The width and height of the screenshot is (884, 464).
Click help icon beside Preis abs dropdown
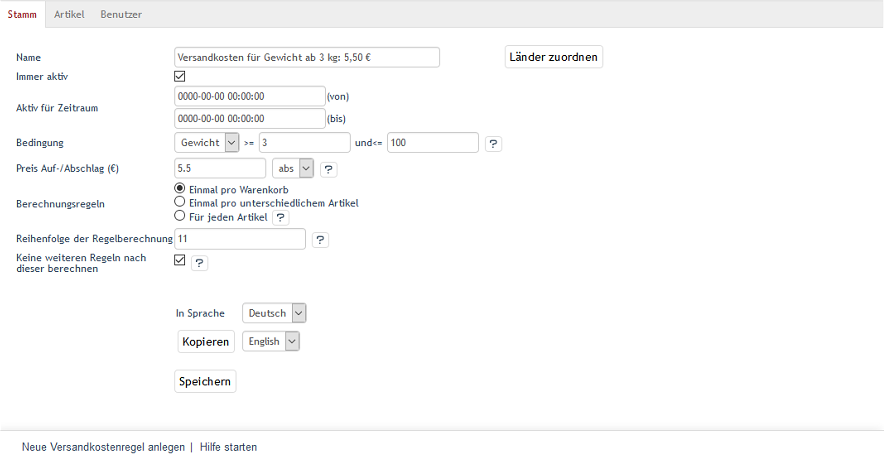[x=328, y=170]
